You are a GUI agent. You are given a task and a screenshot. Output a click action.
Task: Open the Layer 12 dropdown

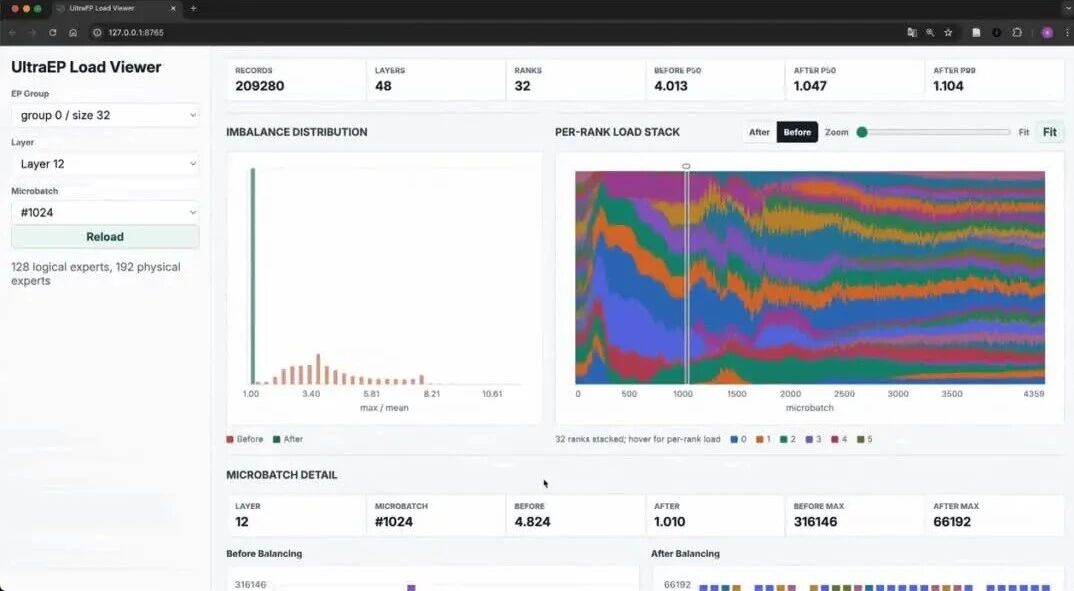105,164
